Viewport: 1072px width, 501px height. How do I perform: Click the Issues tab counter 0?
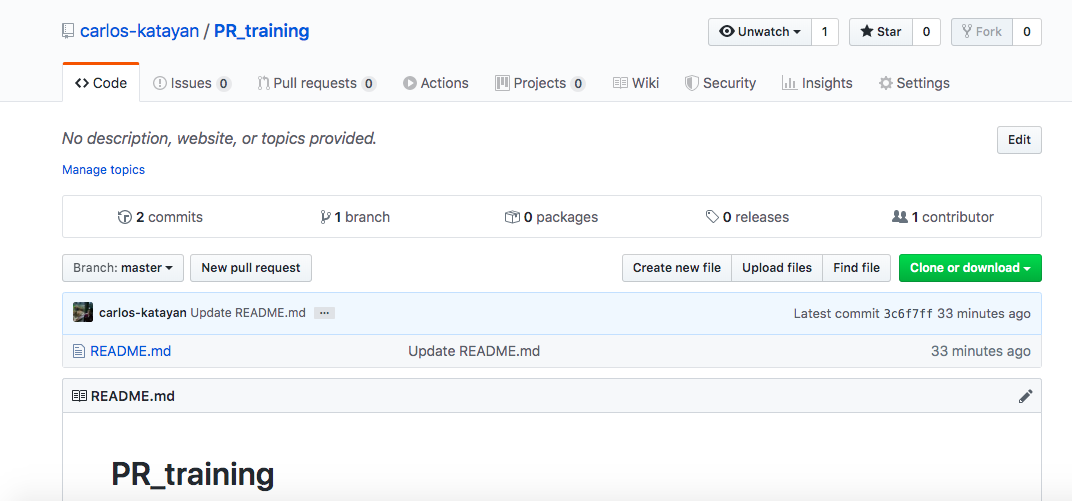click(224, 84)
